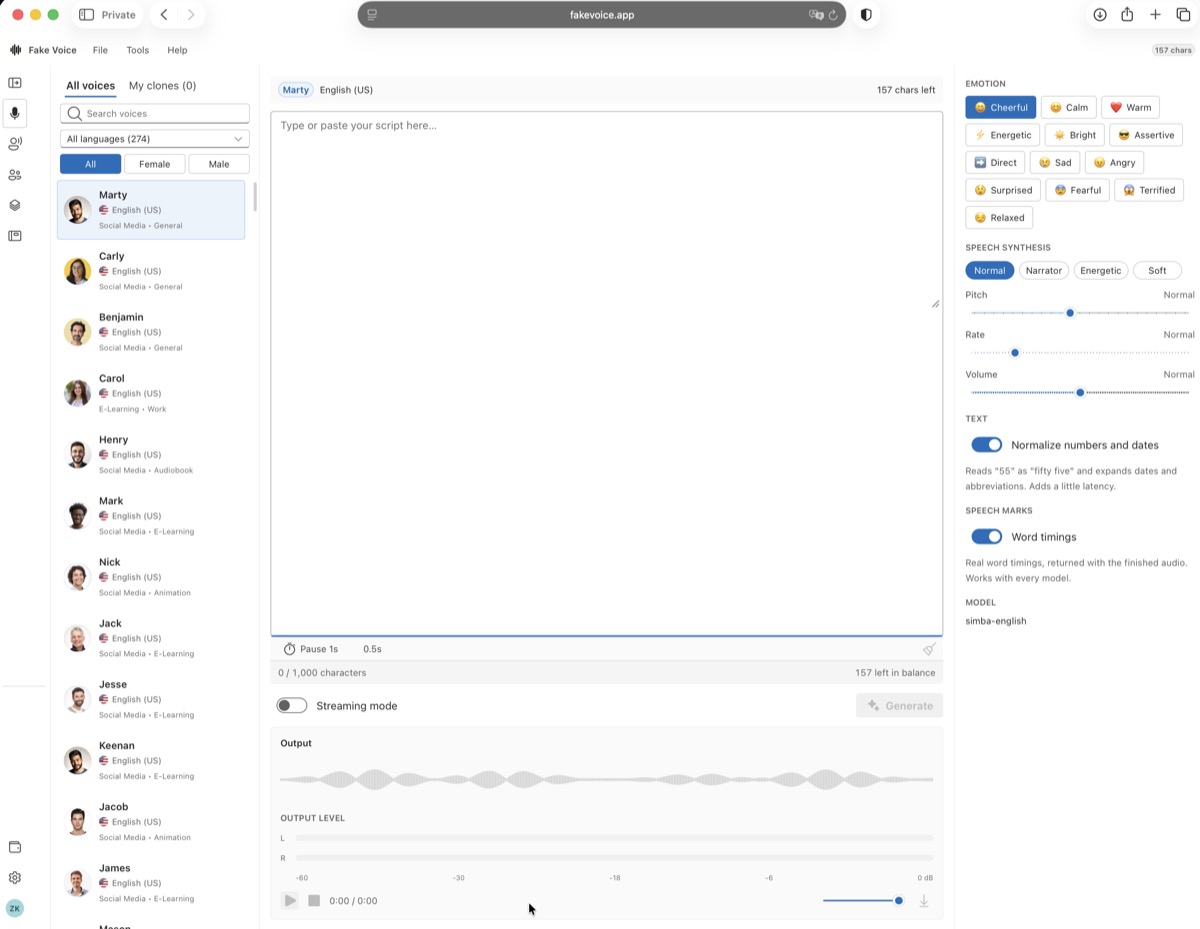
Task: Select the Surprised emotion
Action: (1003, 190)
